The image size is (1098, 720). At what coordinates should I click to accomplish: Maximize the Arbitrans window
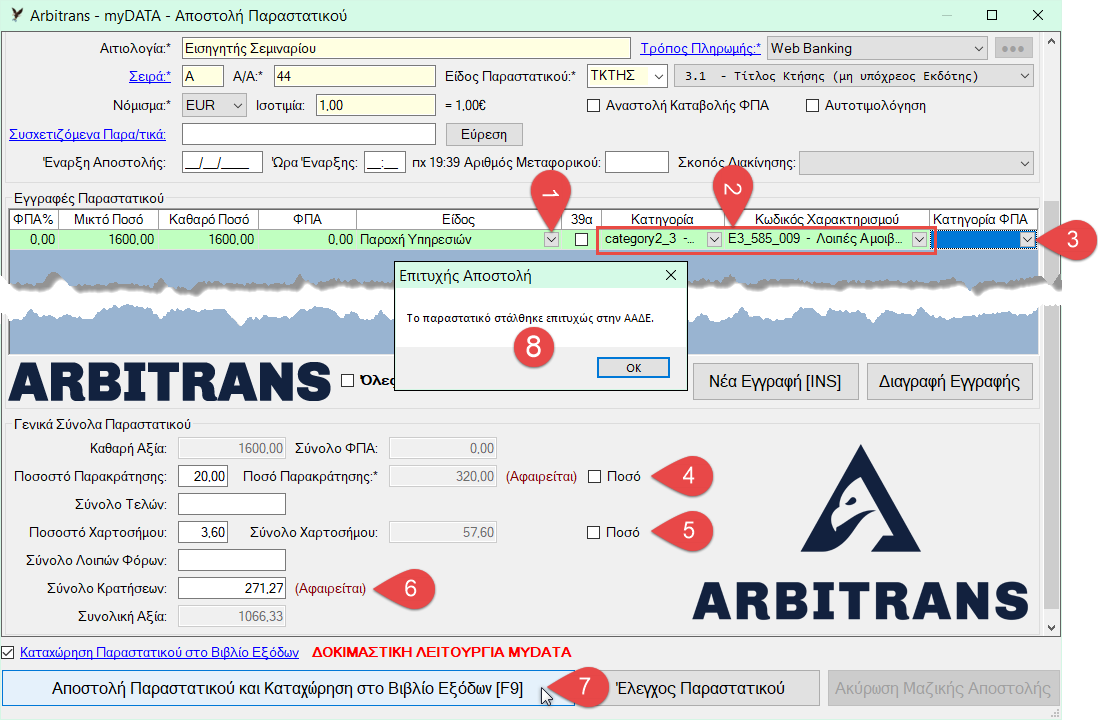pyautogui.click(x=992, y=15)
